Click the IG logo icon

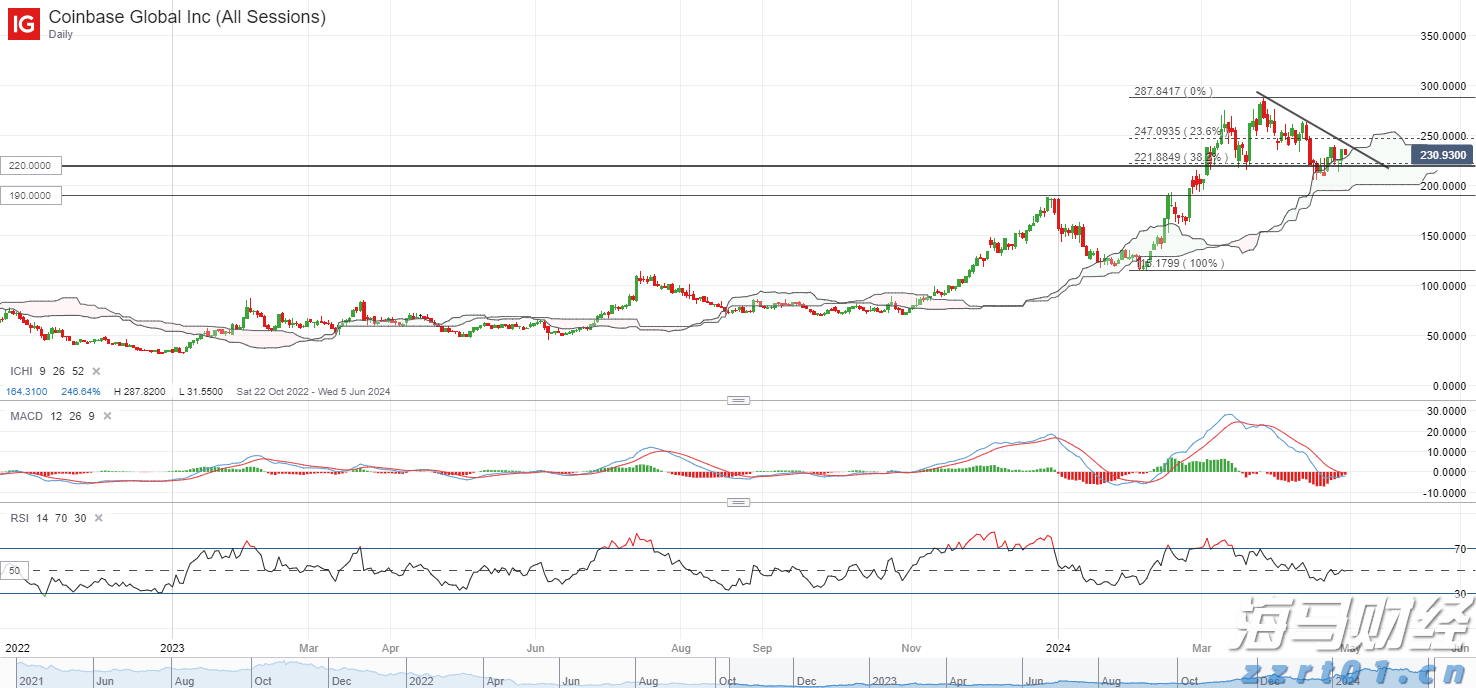23,24
